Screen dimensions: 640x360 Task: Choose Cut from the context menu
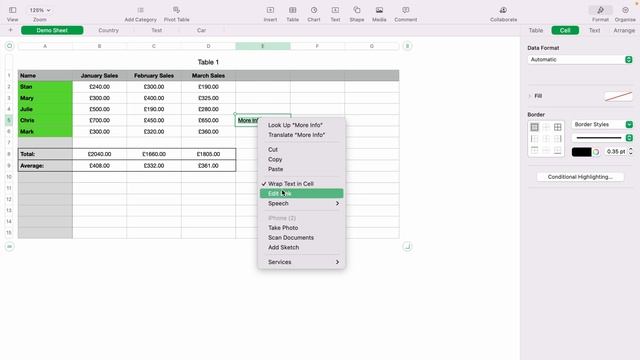point(302,149)
